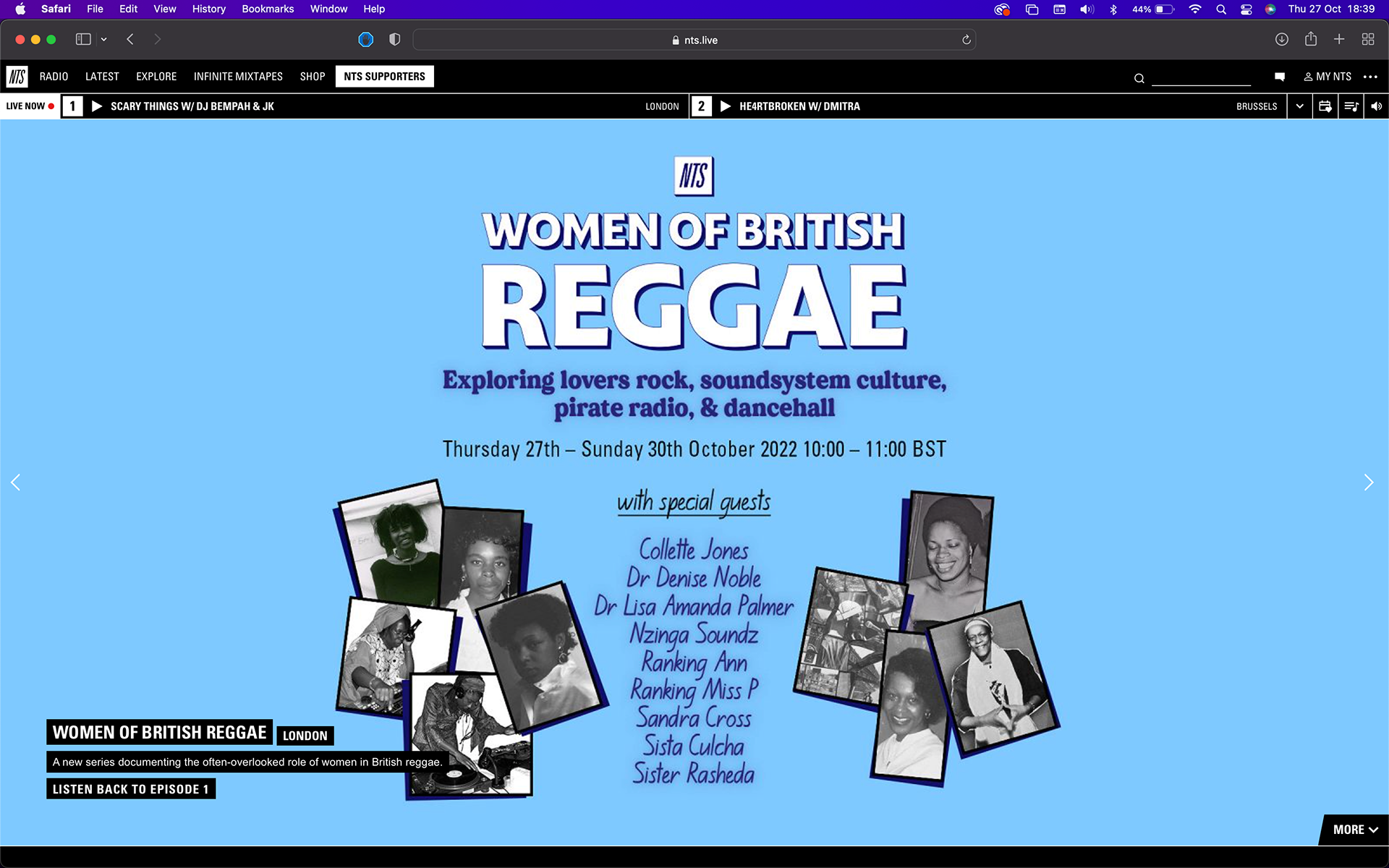Select channel 1 number badge
Screen dimensions: 1389x868
pyautogui.click(x=72, y=106)
